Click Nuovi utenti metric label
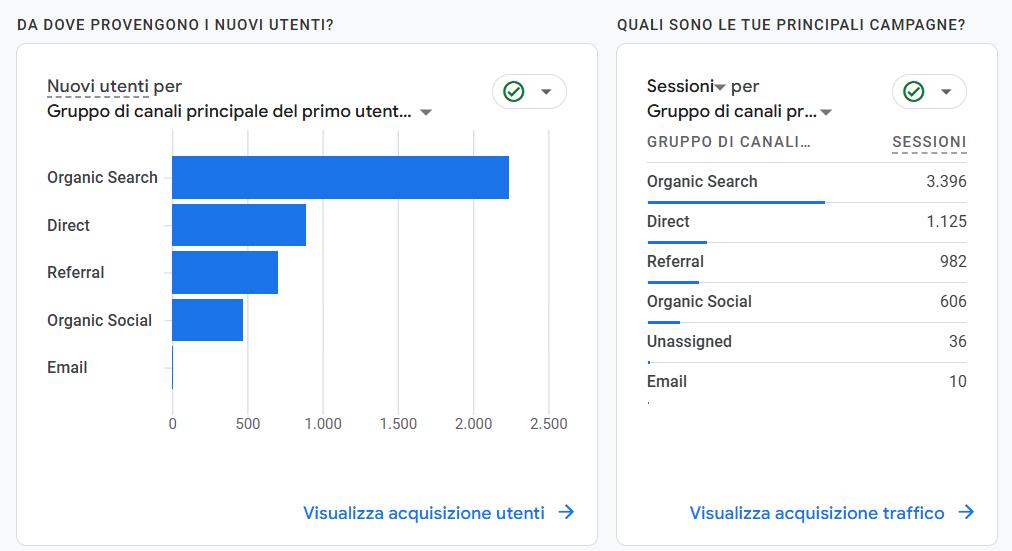 (98, 86)
